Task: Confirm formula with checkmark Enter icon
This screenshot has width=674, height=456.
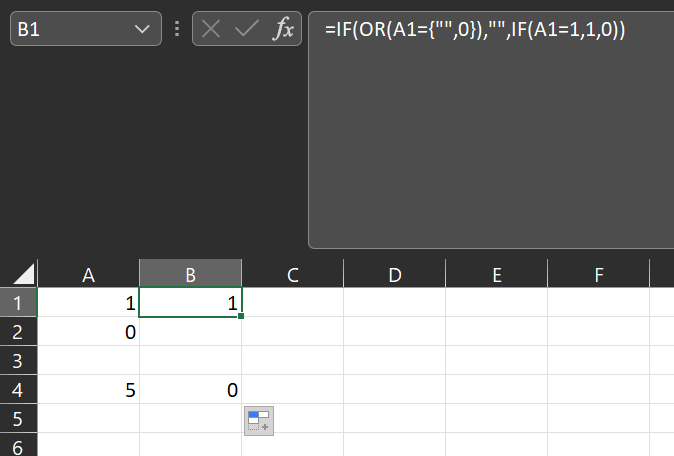Action: tap(246, 29)
